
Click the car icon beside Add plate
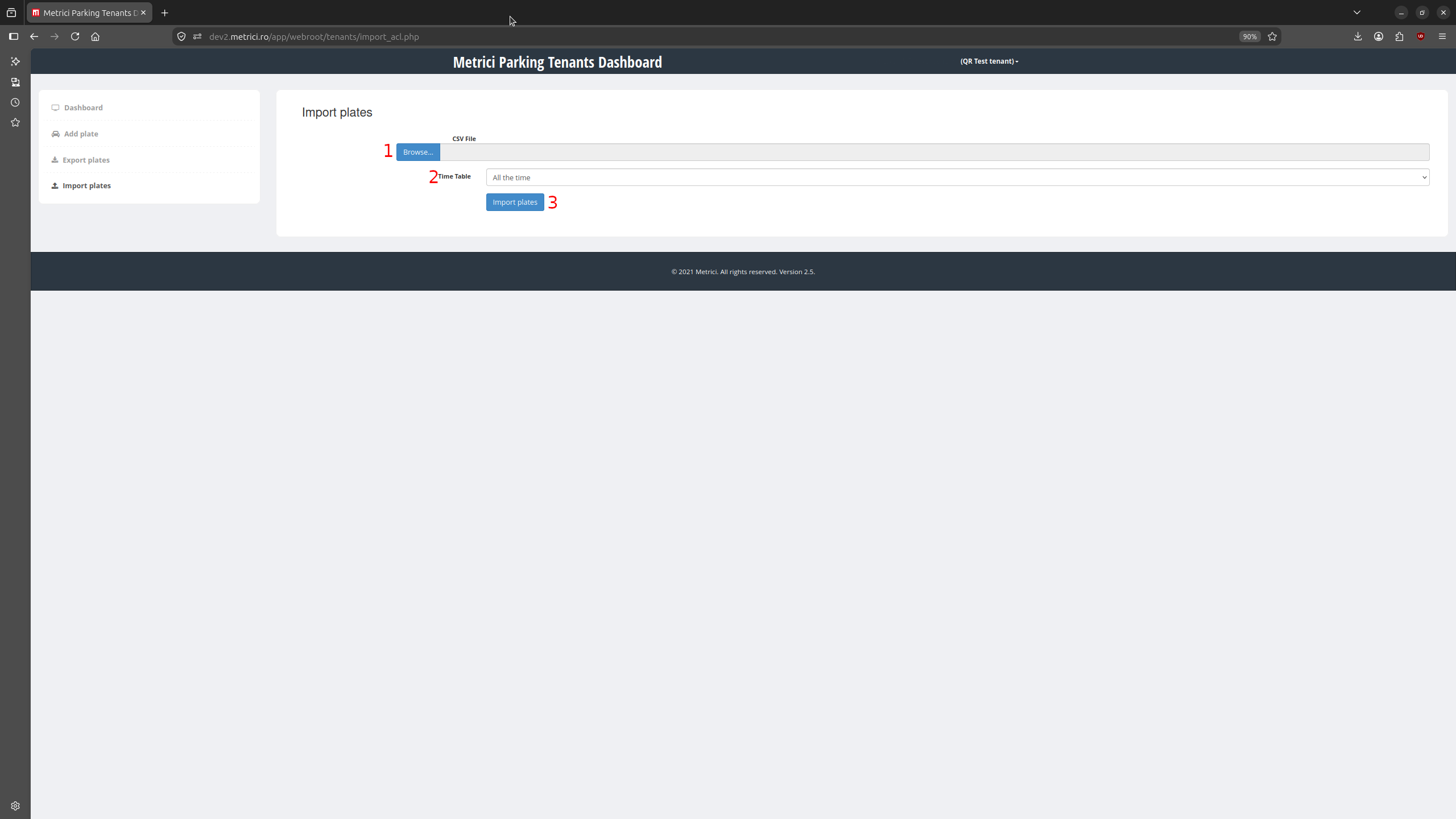55,134
